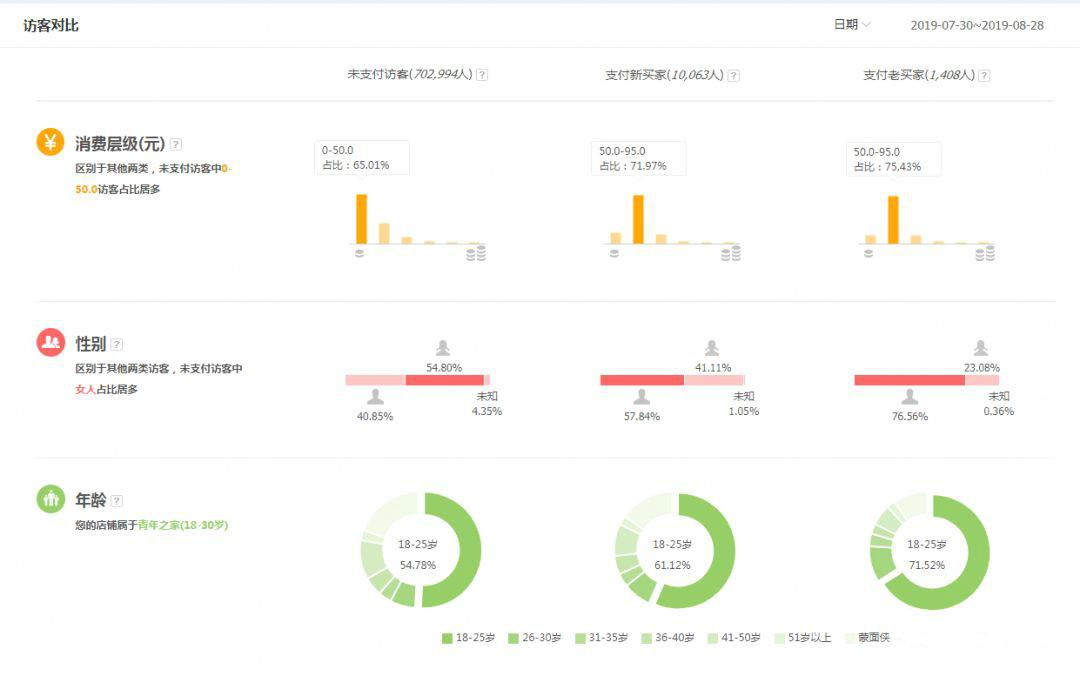The height and width of the screenshot is (676, 1080).
Task: Click the person icon above 41.11%
Action: click(712, 348)
